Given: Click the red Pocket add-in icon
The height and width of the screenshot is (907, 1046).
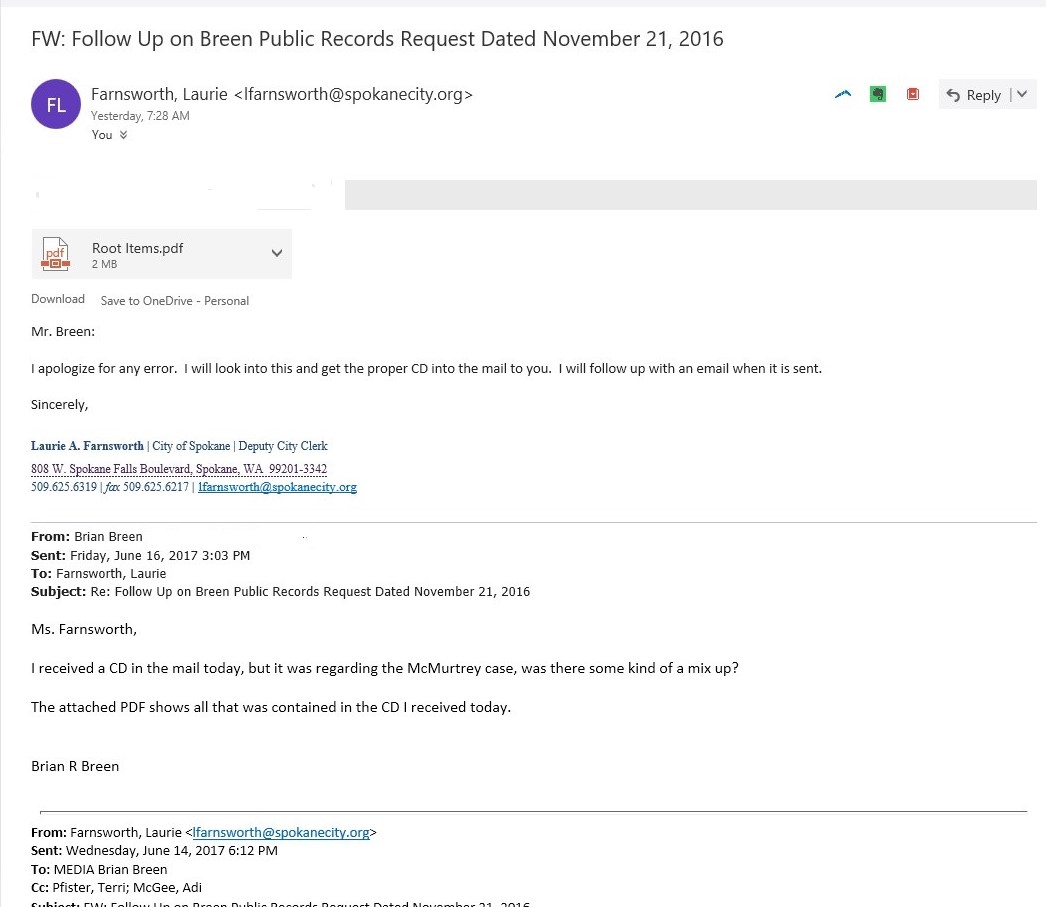Looking at the screenshot, I should (912, 94).
